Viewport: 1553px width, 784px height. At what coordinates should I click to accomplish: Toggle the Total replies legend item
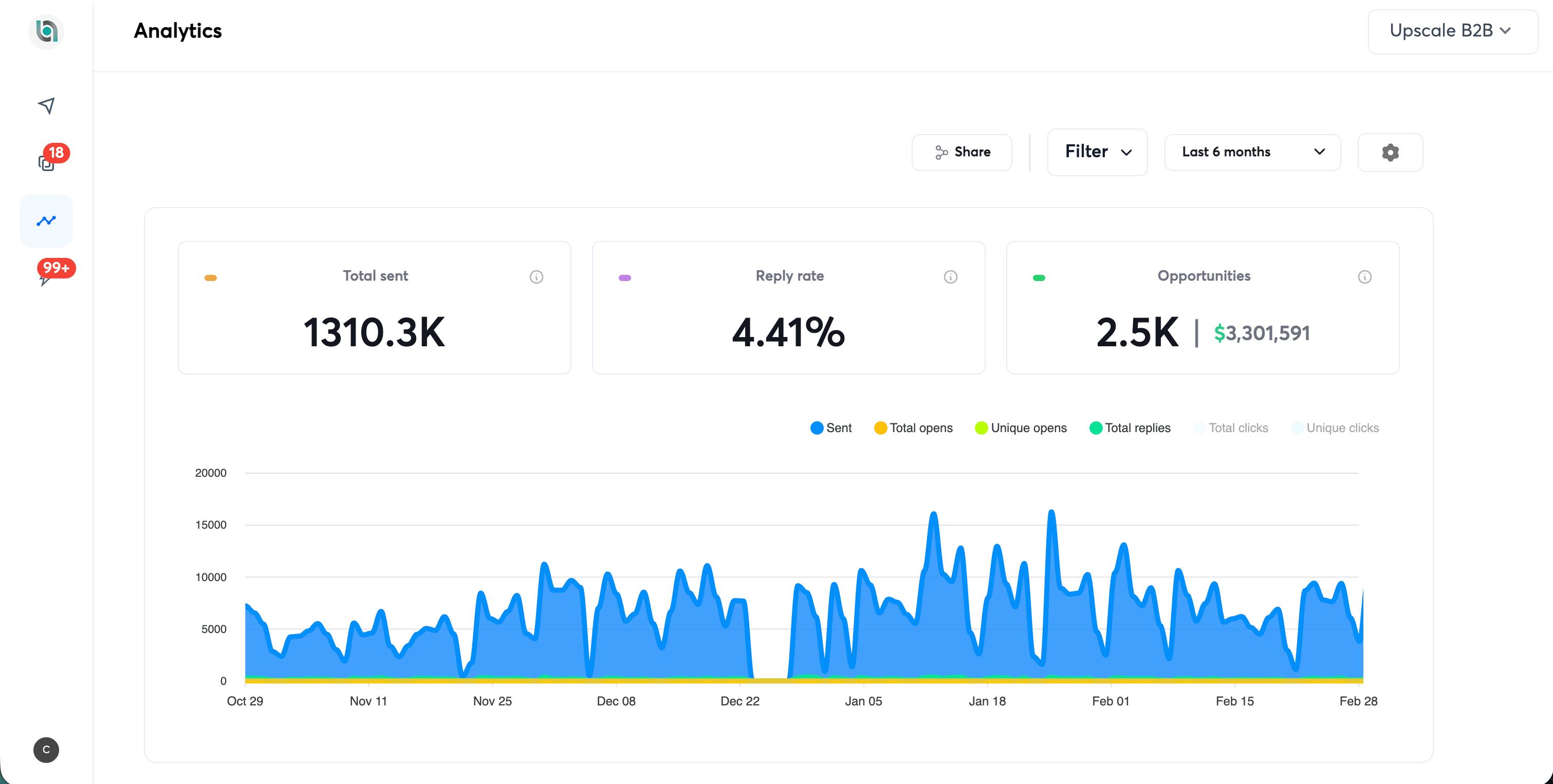tap(1130, 428)
